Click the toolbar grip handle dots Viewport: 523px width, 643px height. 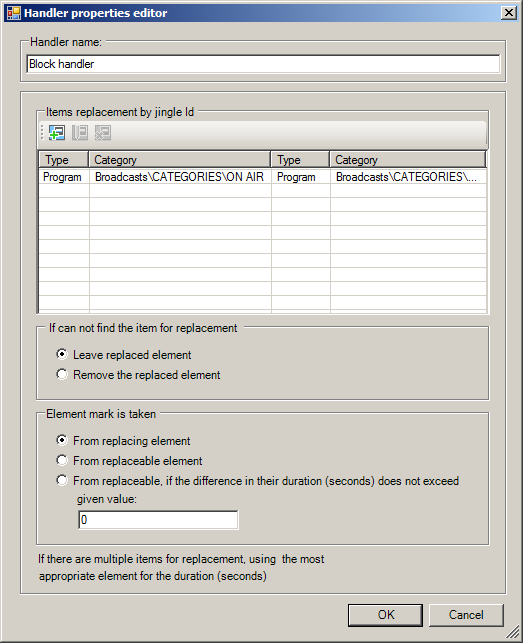[x=42, y=133]
